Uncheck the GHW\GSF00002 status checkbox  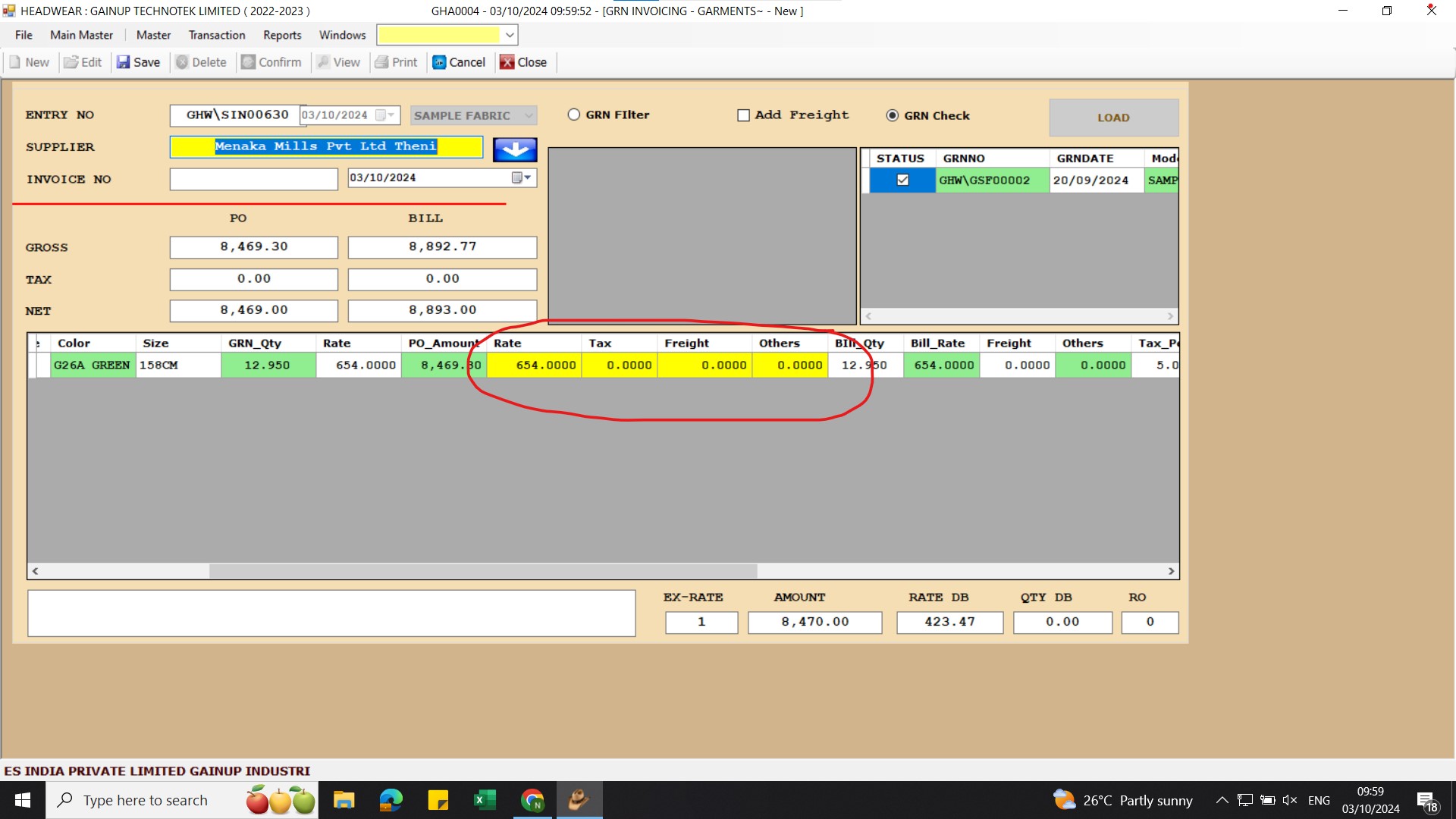tap(902, 180)
